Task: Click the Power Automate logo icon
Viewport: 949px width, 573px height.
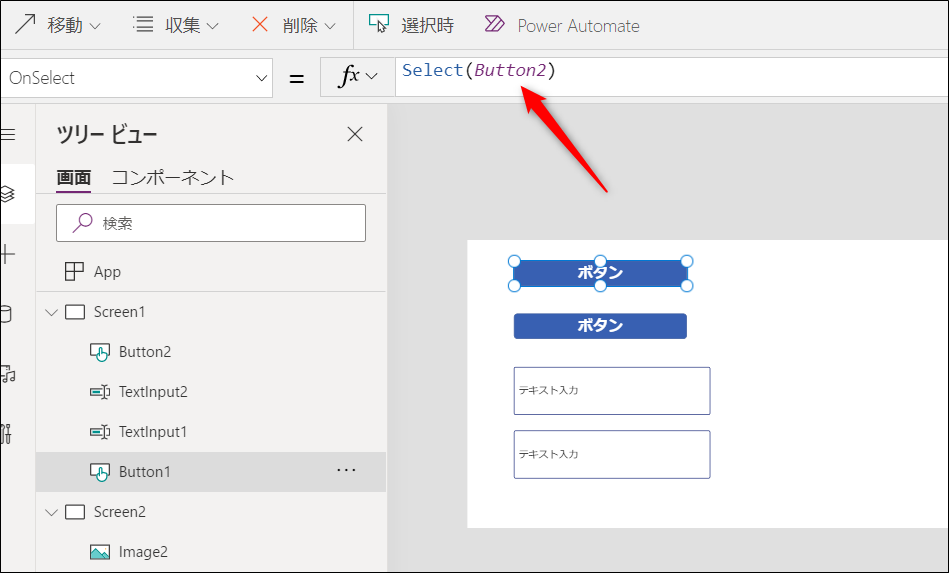Action: [494, 24]
